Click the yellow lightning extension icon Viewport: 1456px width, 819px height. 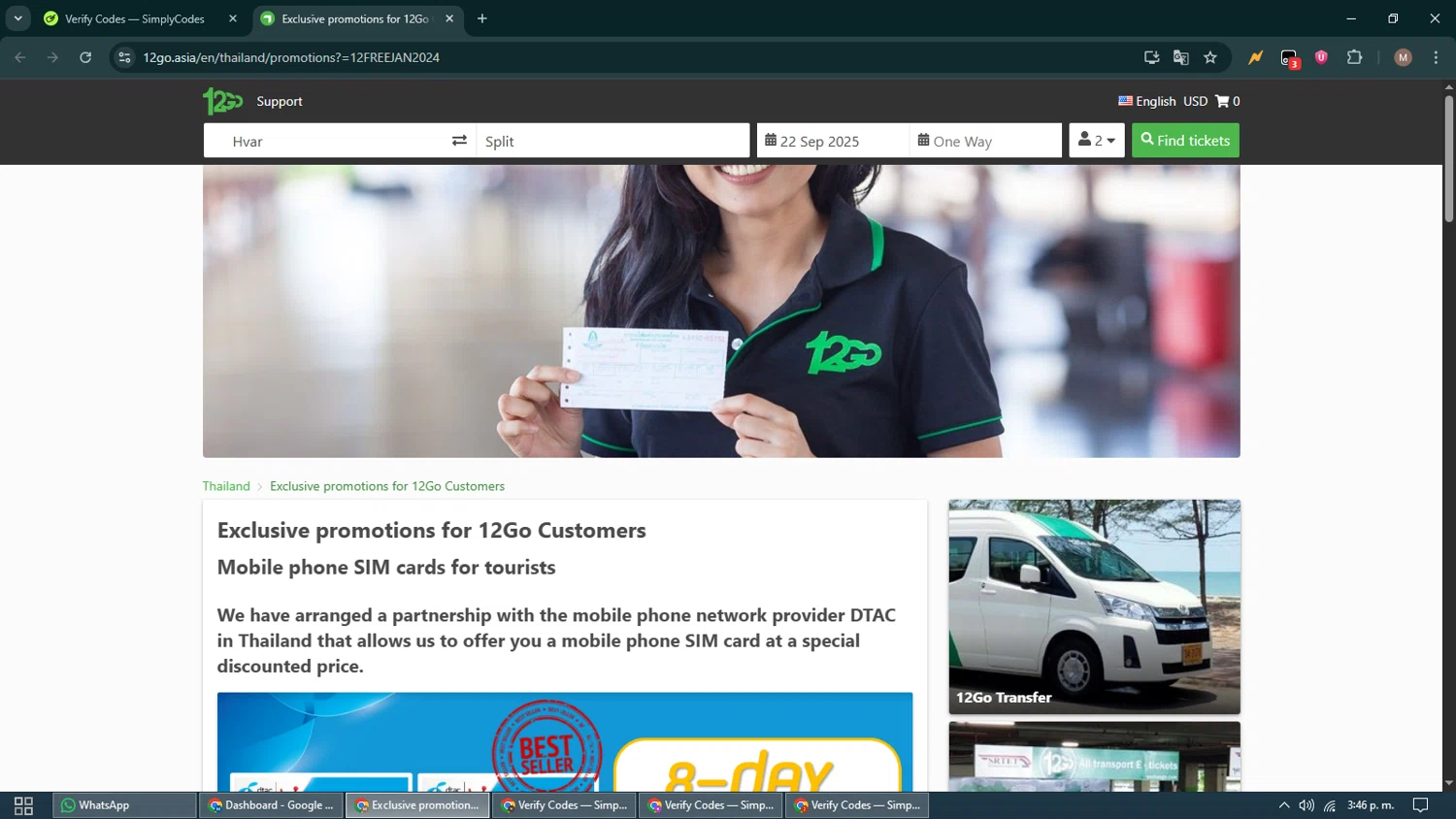pyautogui.click(x=1256, y=57)
